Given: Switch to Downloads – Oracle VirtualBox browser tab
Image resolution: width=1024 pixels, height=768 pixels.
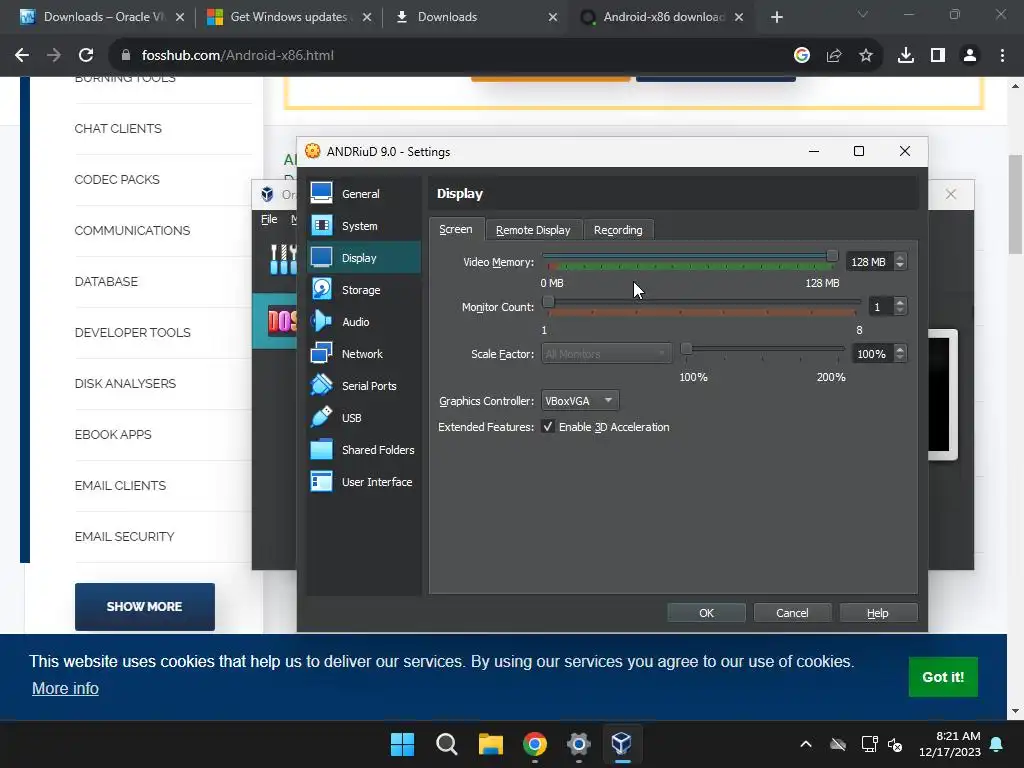Looking at the screenshot, I should point(101,17).
